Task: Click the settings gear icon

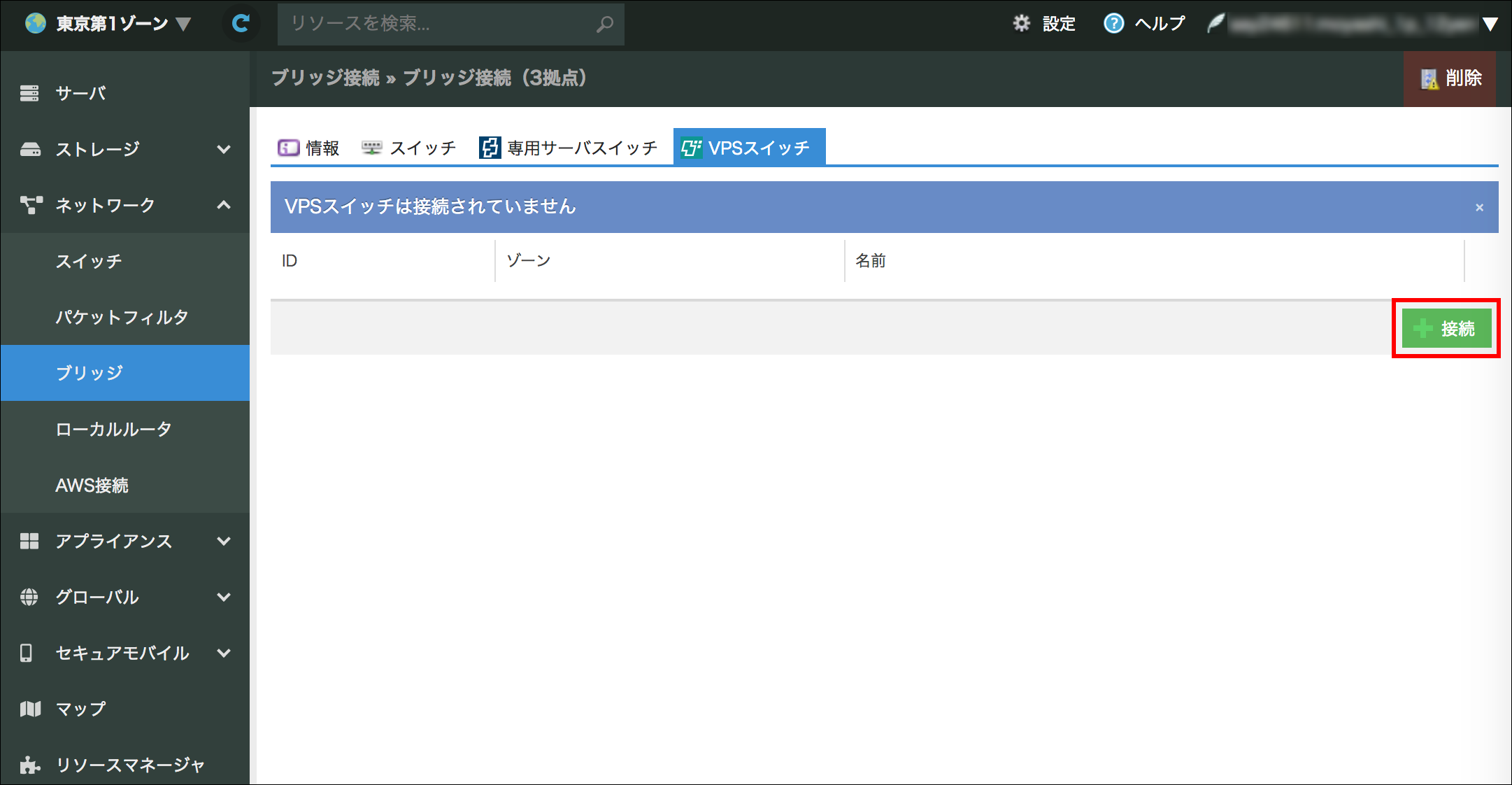Action: pyautogui.click(x=1022, y=24)
